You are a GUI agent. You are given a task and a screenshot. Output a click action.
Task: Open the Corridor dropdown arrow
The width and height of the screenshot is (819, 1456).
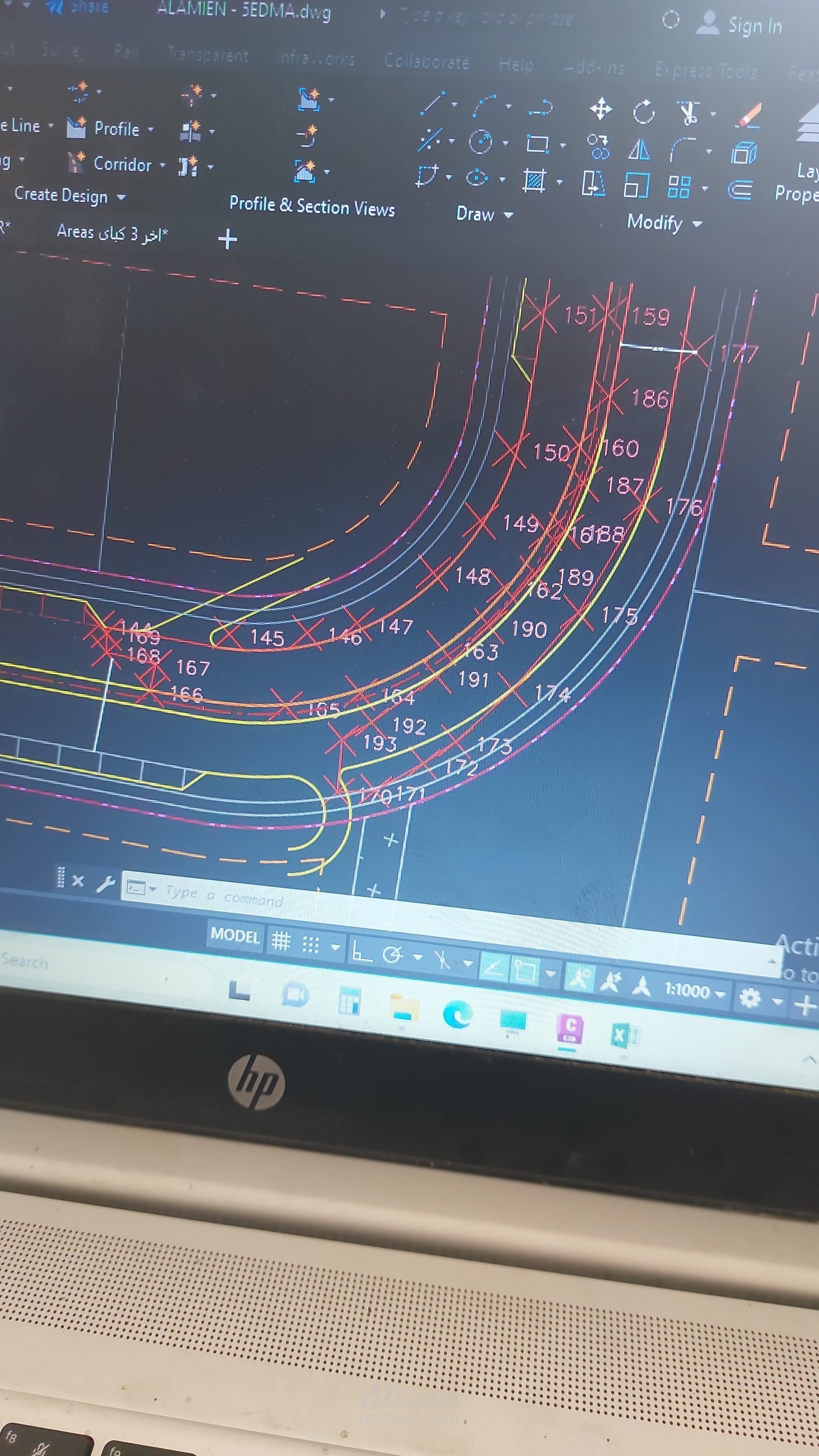point(162,165)
